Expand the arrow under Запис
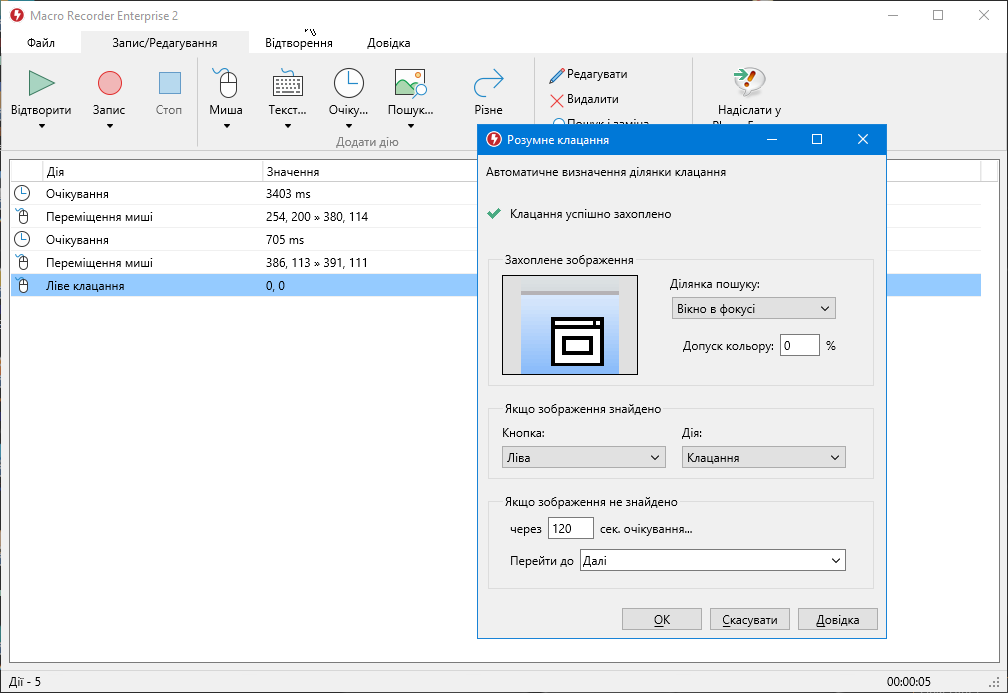Screen dimensions: 1008x693 109,126
